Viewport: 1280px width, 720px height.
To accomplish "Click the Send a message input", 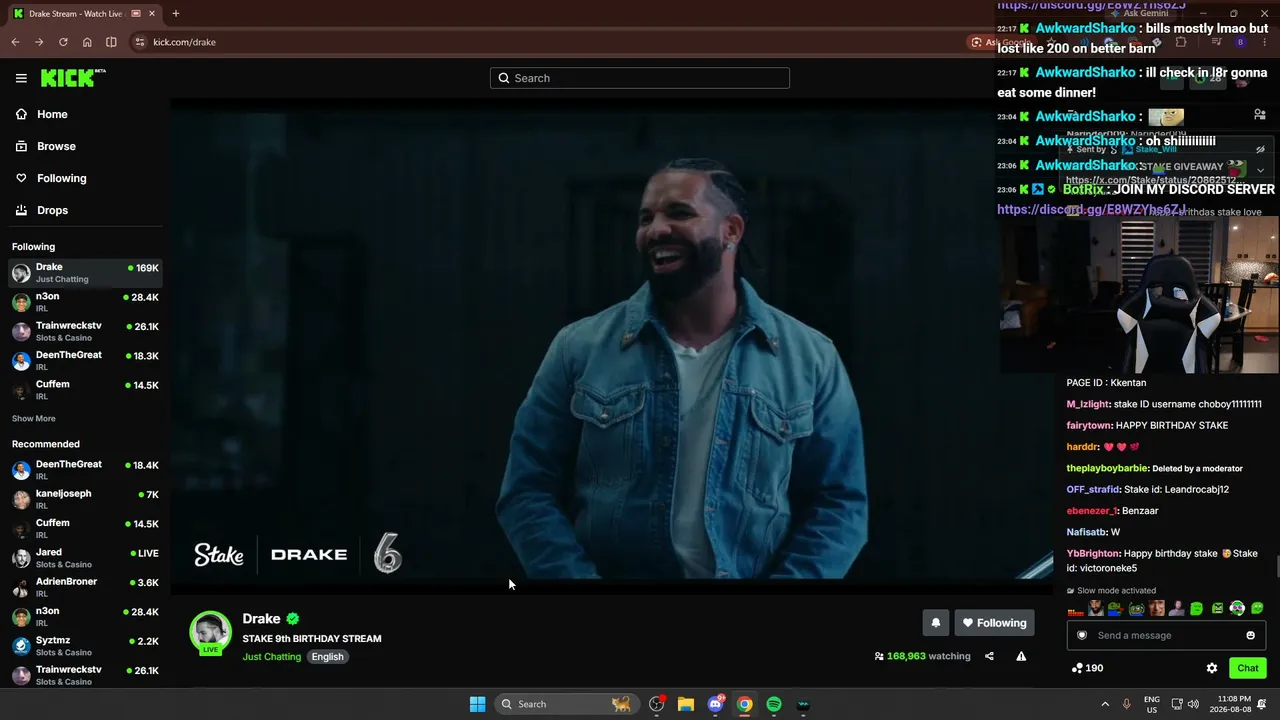I will [1165, 635].
